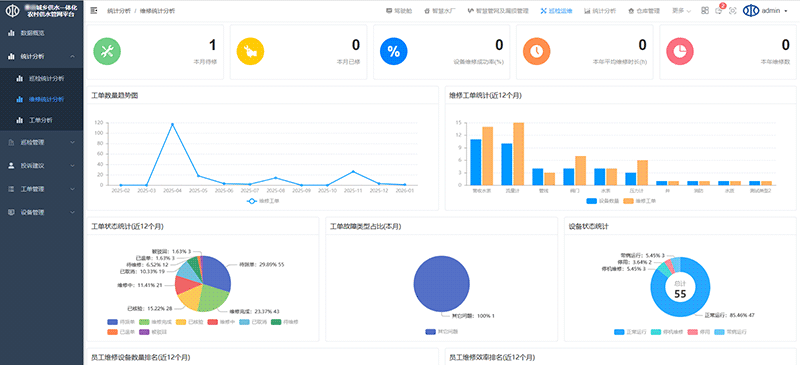Click the orange clock icon card
Viewport: 800px width, 365px height.
[x=537, y=51]
